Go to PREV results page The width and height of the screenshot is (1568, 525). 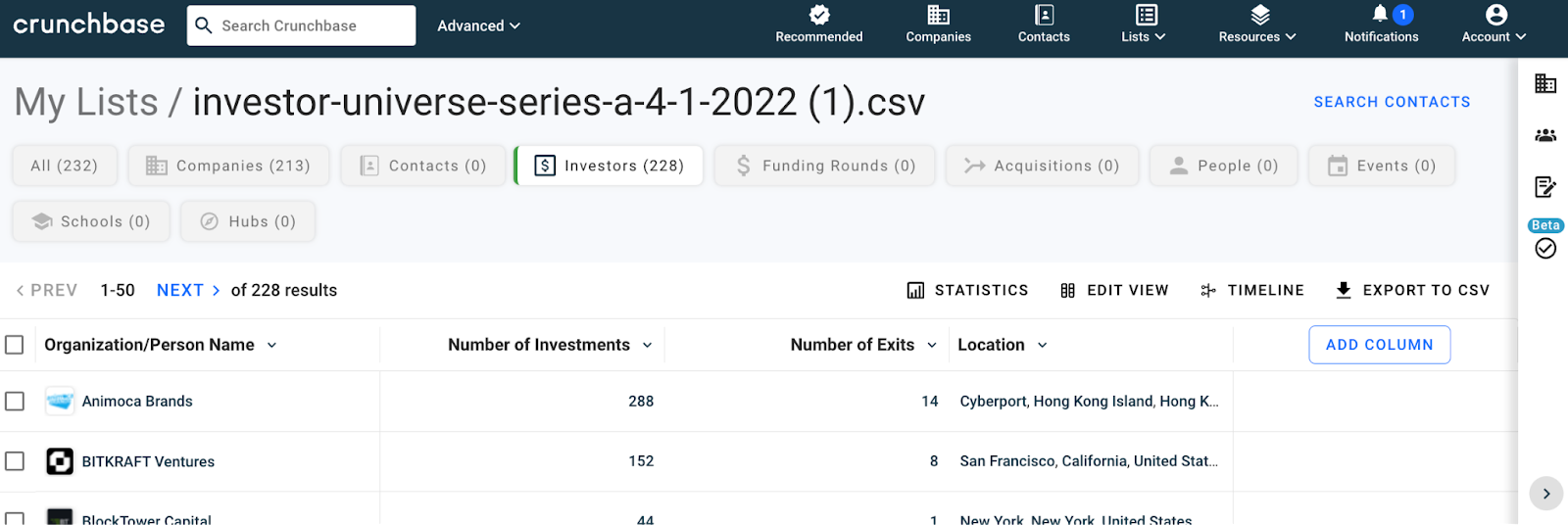pos(46,290)
